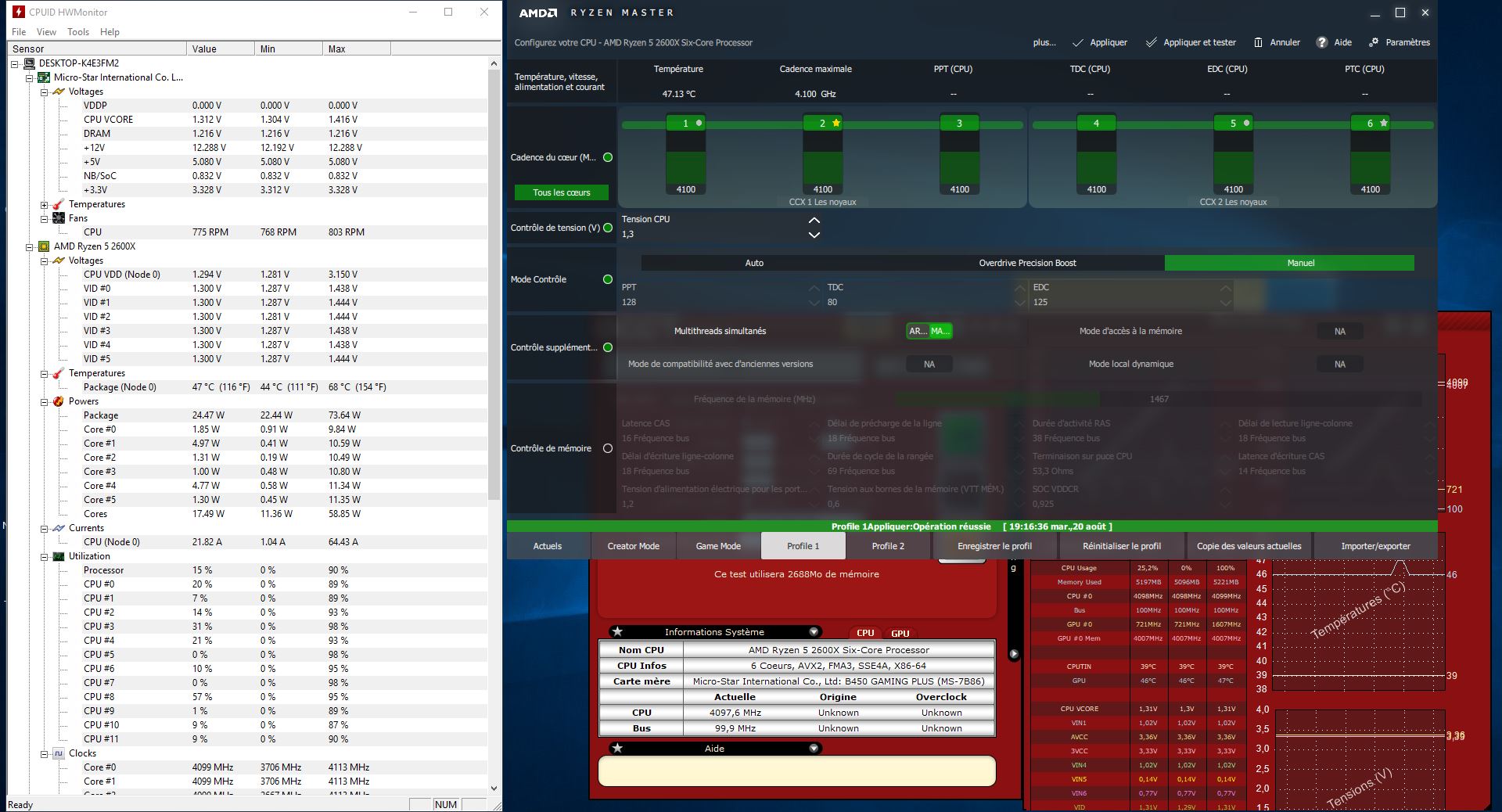The height and width of the screenshot is (812, 1502).
Task: Click the dot marker on core 5
Action: coord(1247,123)
